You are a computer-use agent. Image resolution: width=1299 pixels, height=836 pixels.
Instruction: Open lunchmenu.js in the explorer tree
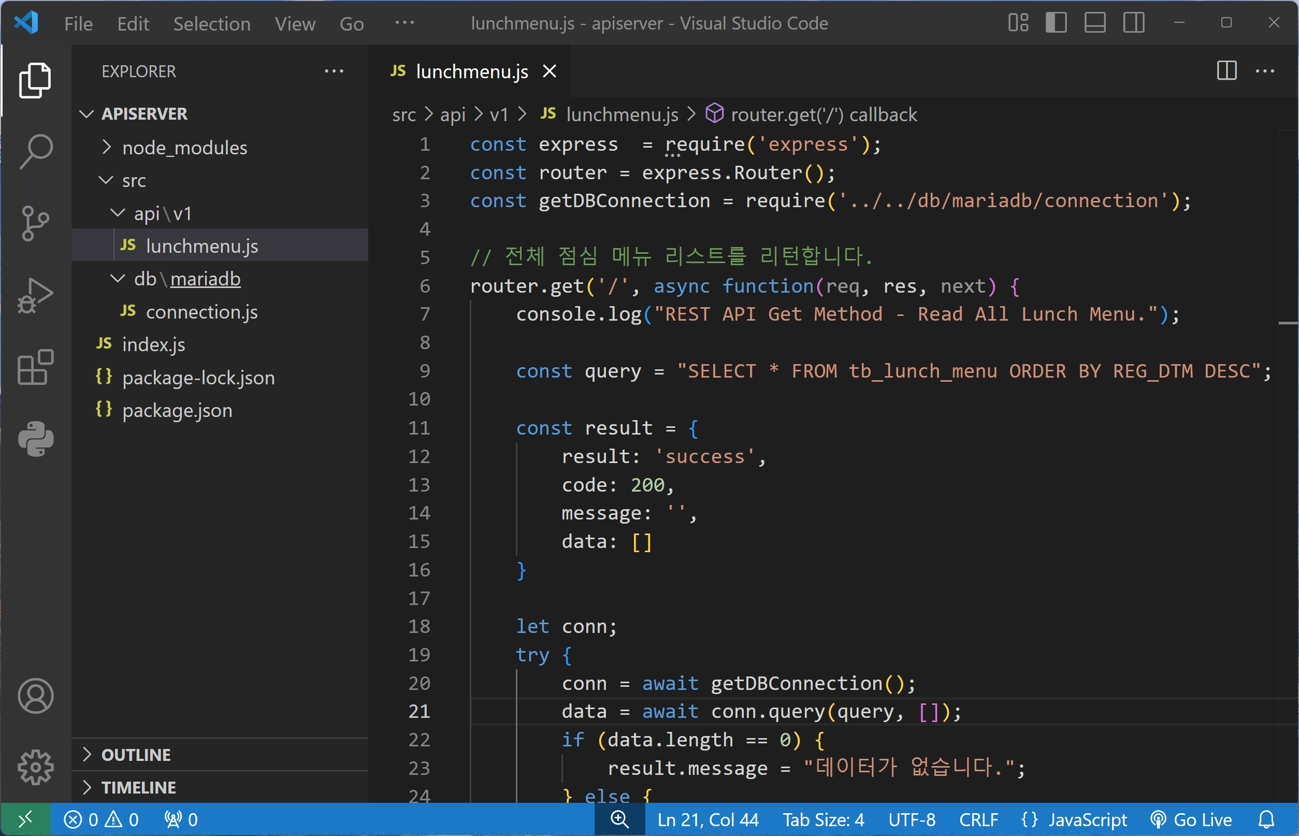point(220,246)
